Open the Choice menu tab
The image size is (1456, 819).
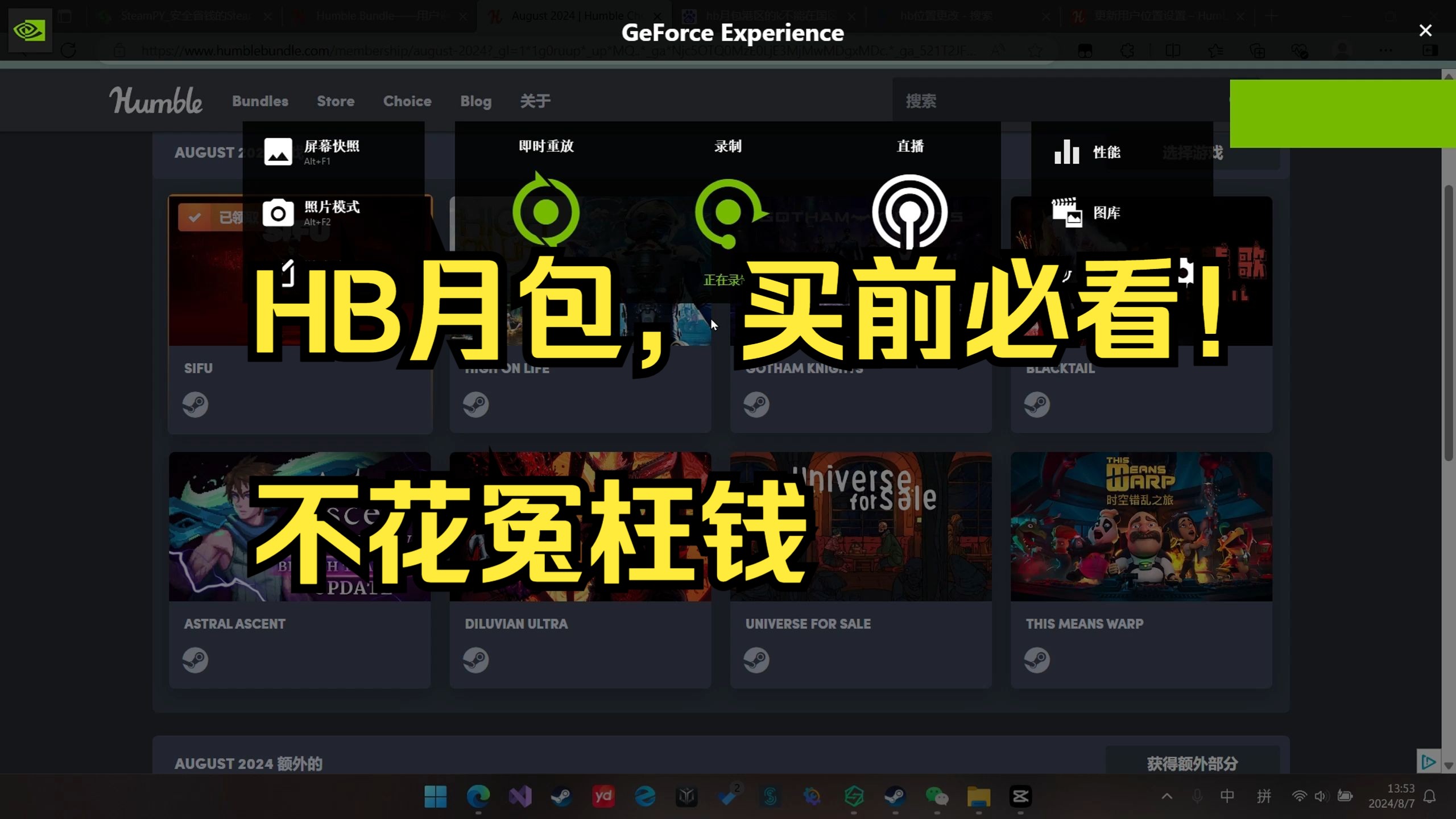click(x=407, y=100)
